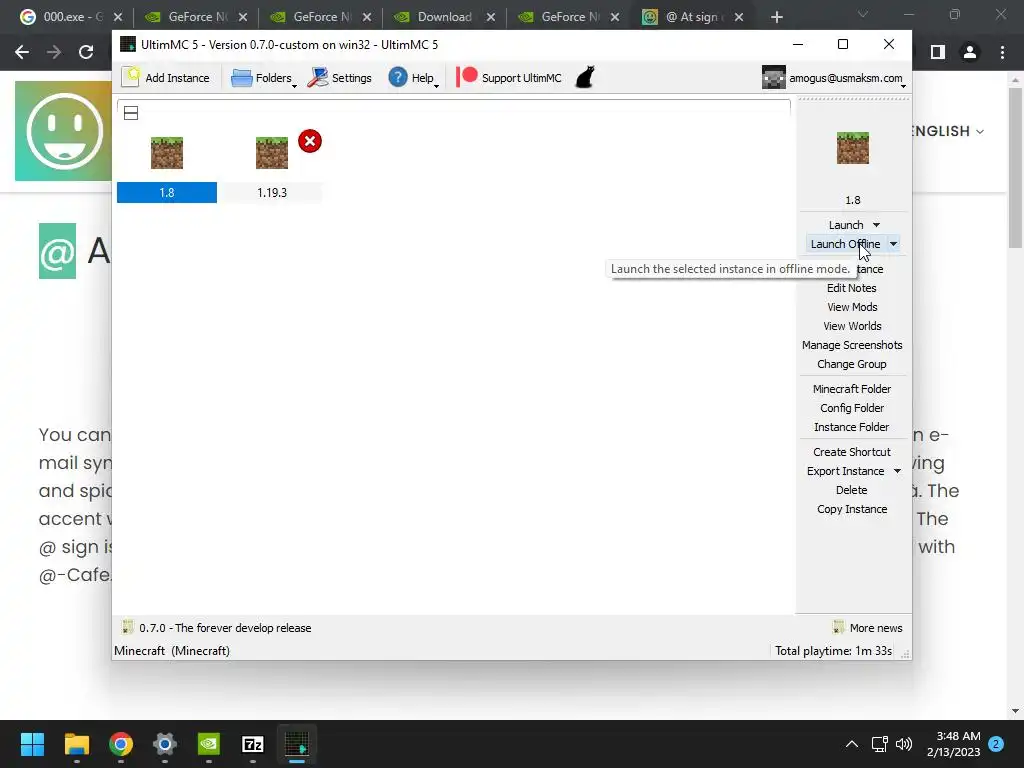
Task: Open a new browser tab
Action: 776,17
